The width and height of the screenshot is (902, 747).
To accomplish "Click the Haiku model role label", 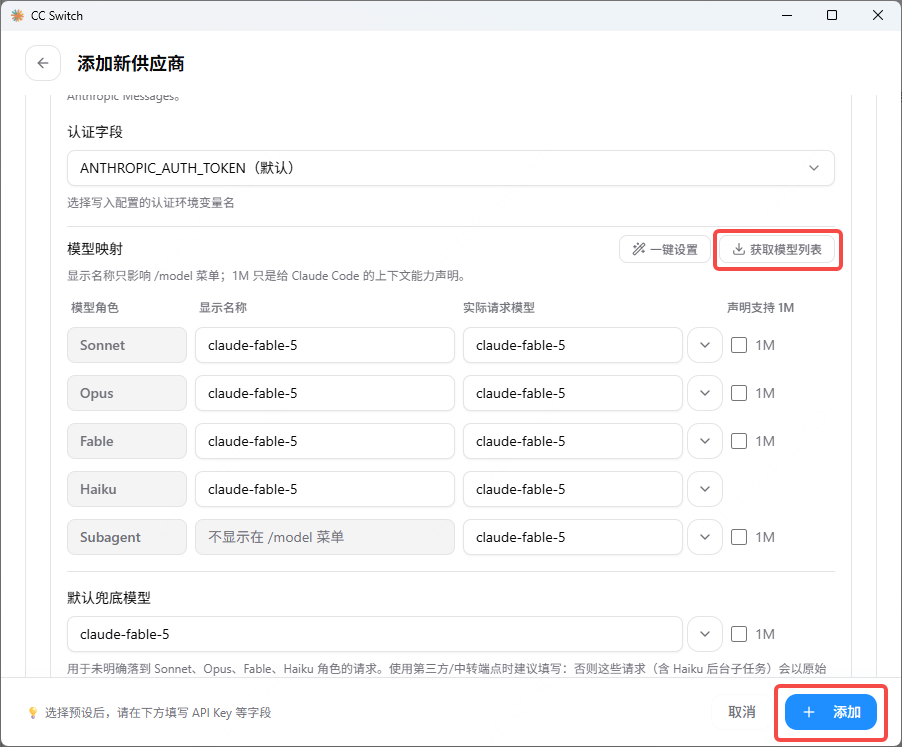I will [x=127, y=489].
